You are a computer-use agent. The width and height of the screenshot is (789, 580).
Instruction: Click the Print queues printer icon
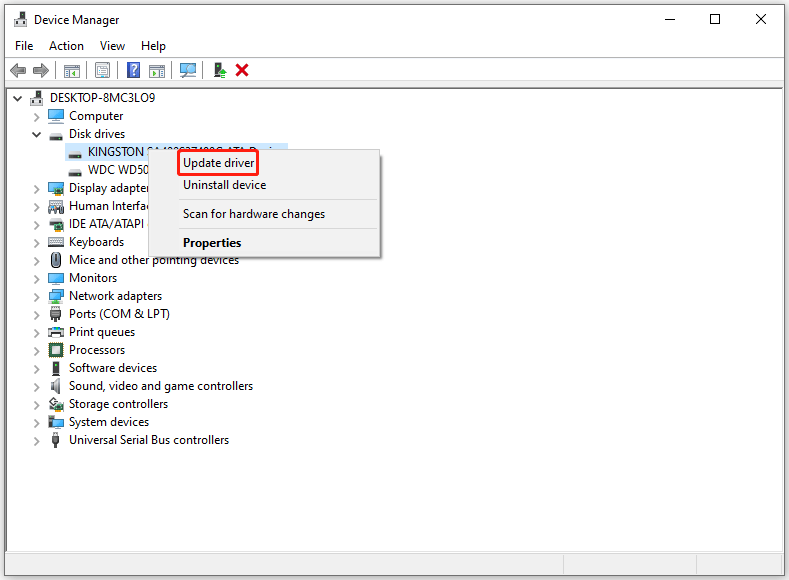(x=56, y=332)
